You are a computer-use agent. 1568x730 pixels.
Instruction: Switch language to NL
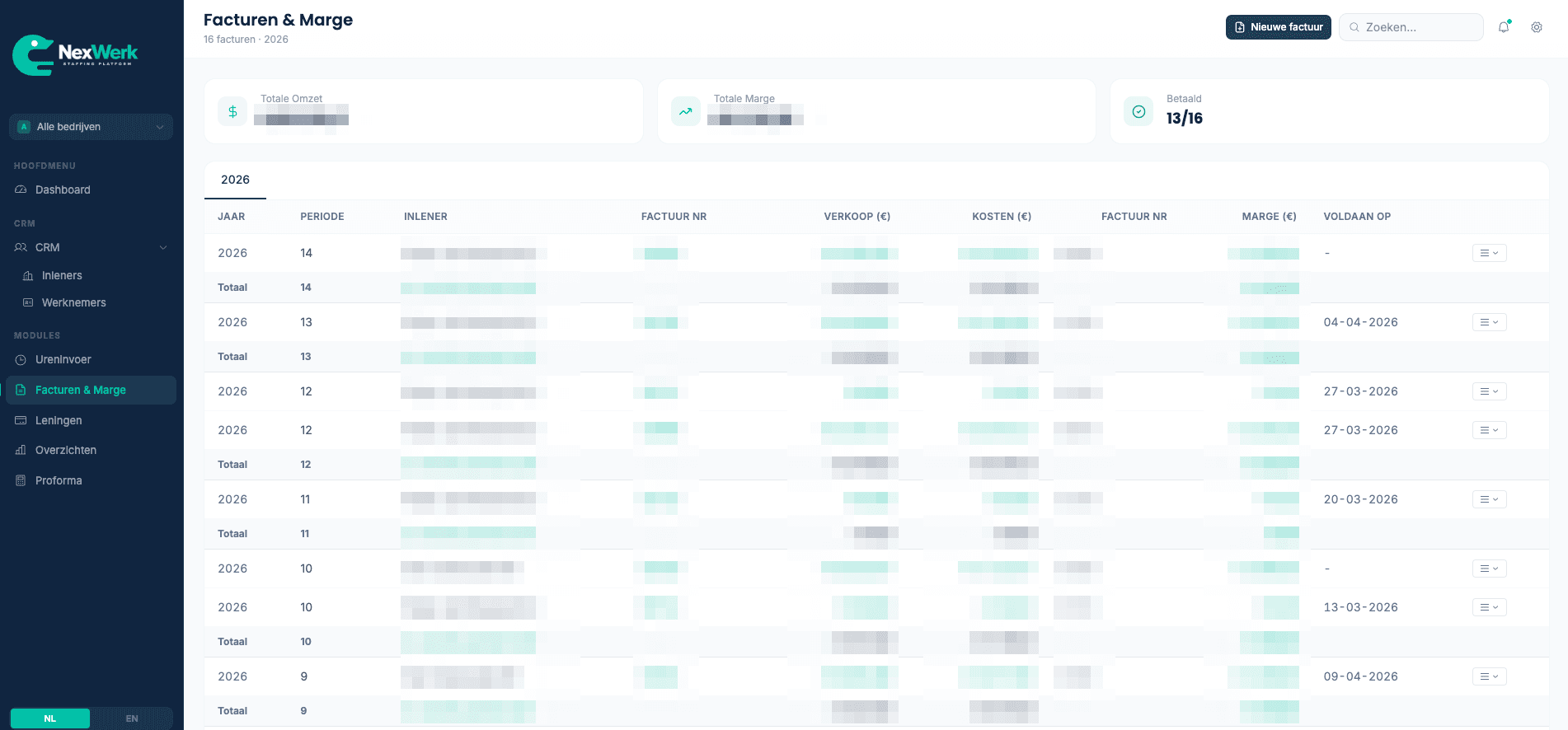[x=50, y=718]
